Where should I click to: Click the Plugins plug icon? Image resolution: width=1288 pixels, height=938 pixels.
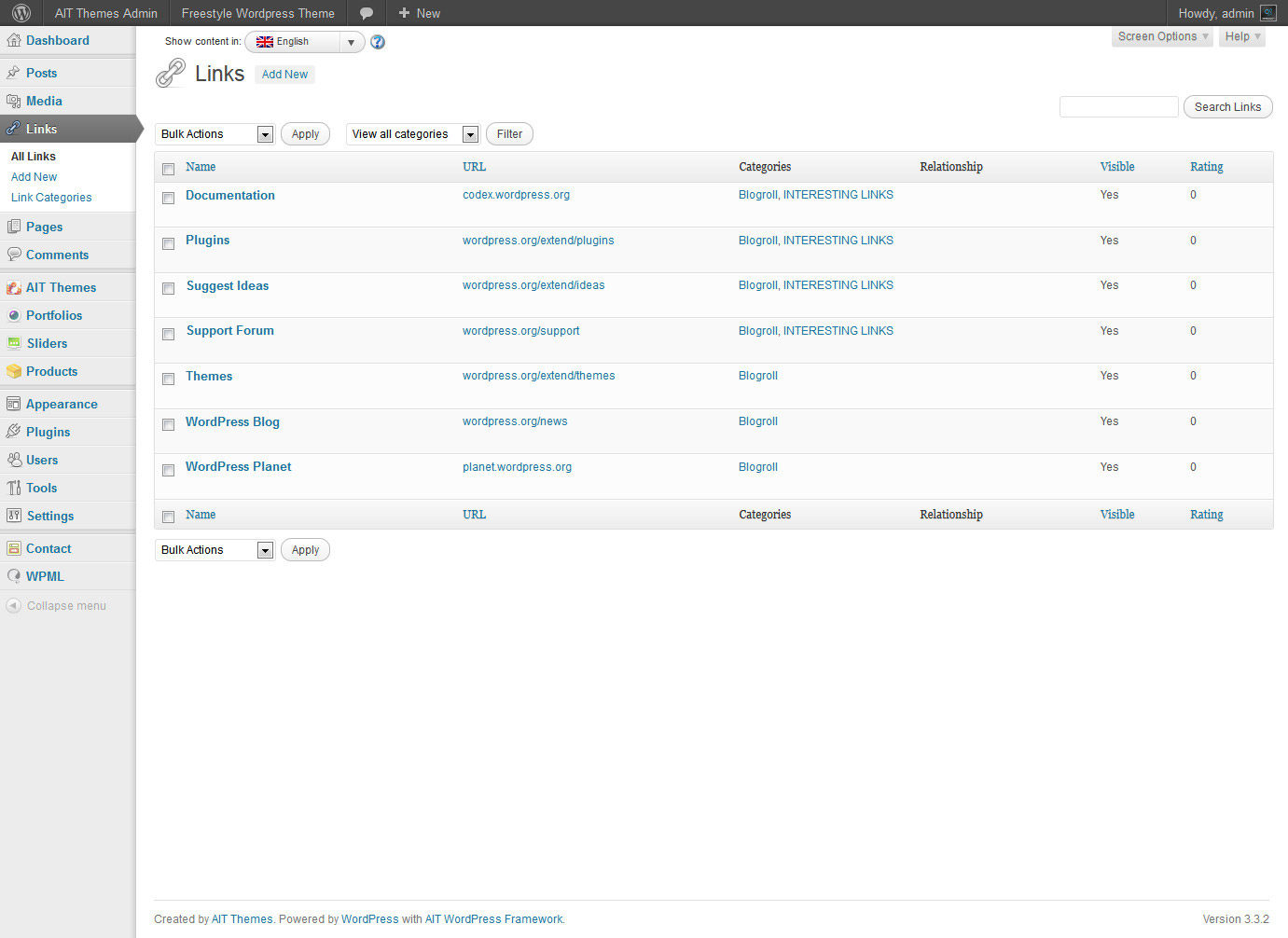14,432
